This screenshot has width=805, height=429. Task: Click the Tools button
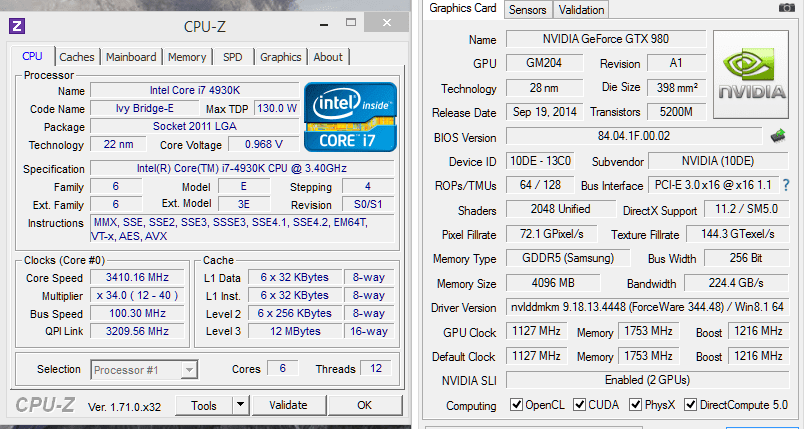[x=204, y=405]
